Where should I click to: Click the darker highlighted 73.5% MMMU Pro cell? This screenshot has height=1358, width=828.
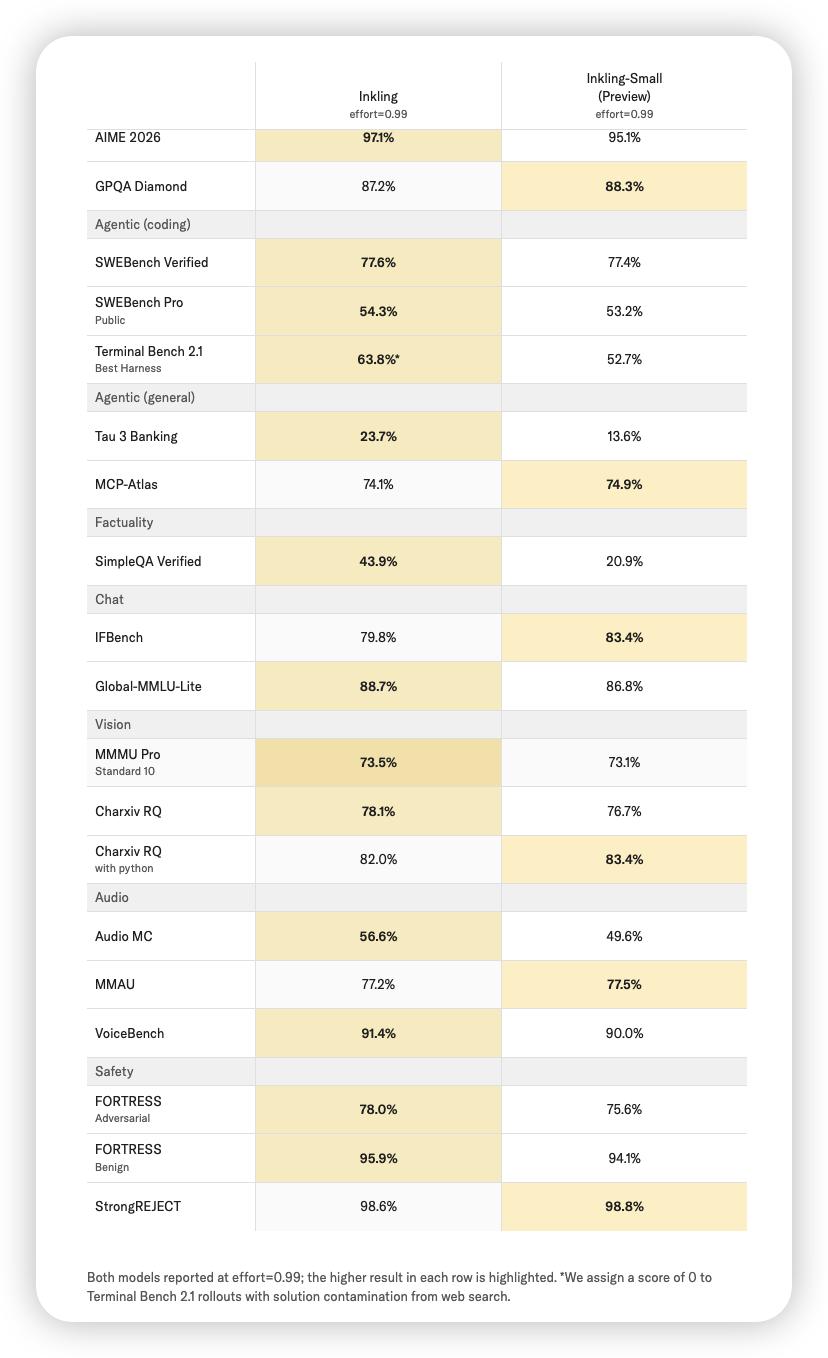tap(378, 762)
